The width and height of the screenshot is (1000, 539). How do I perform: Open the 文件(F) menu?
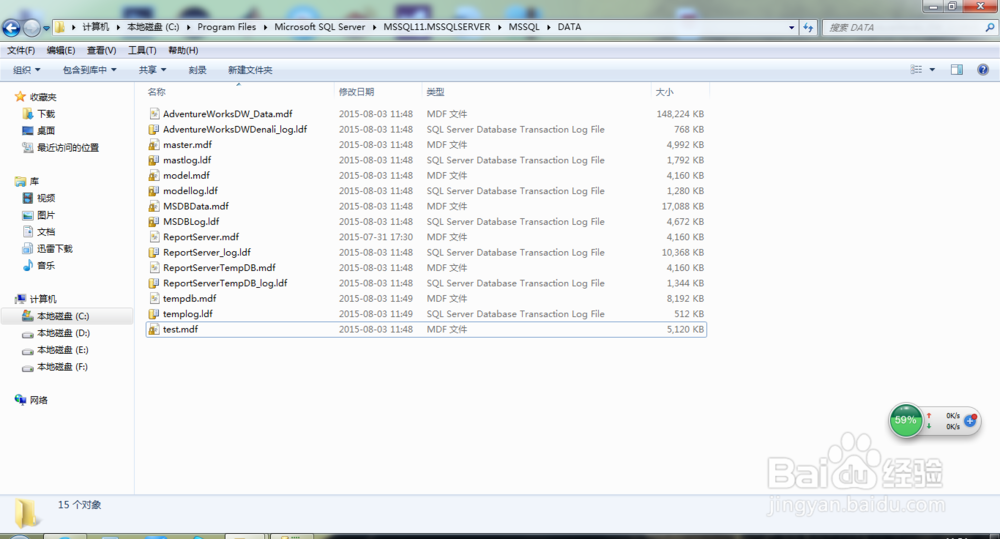click(21, 50)
